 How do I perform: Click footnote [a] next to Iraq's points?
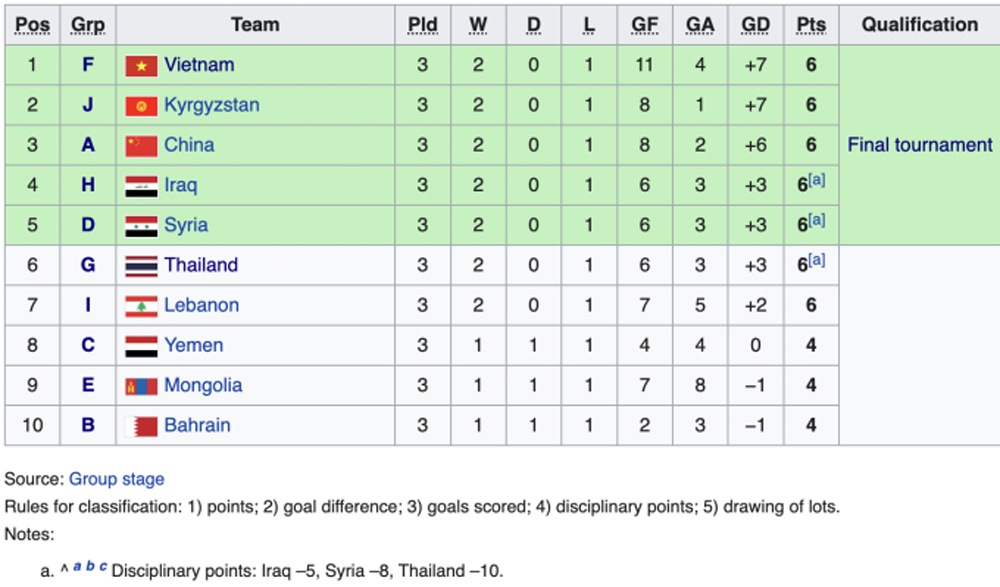click(x=817, y=180)
